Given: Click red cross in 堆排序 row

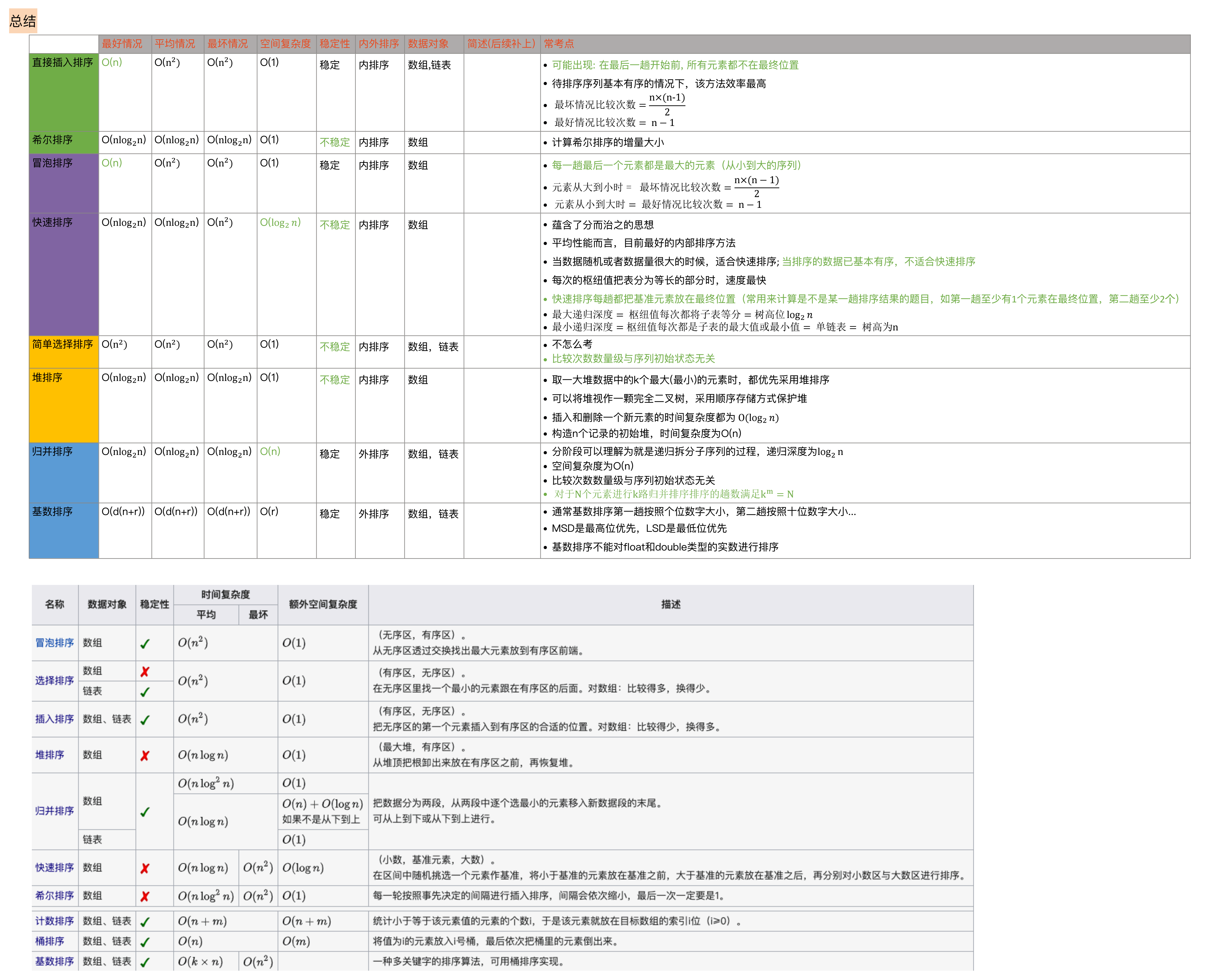Looking at the screenshot, I should [145, 755].
